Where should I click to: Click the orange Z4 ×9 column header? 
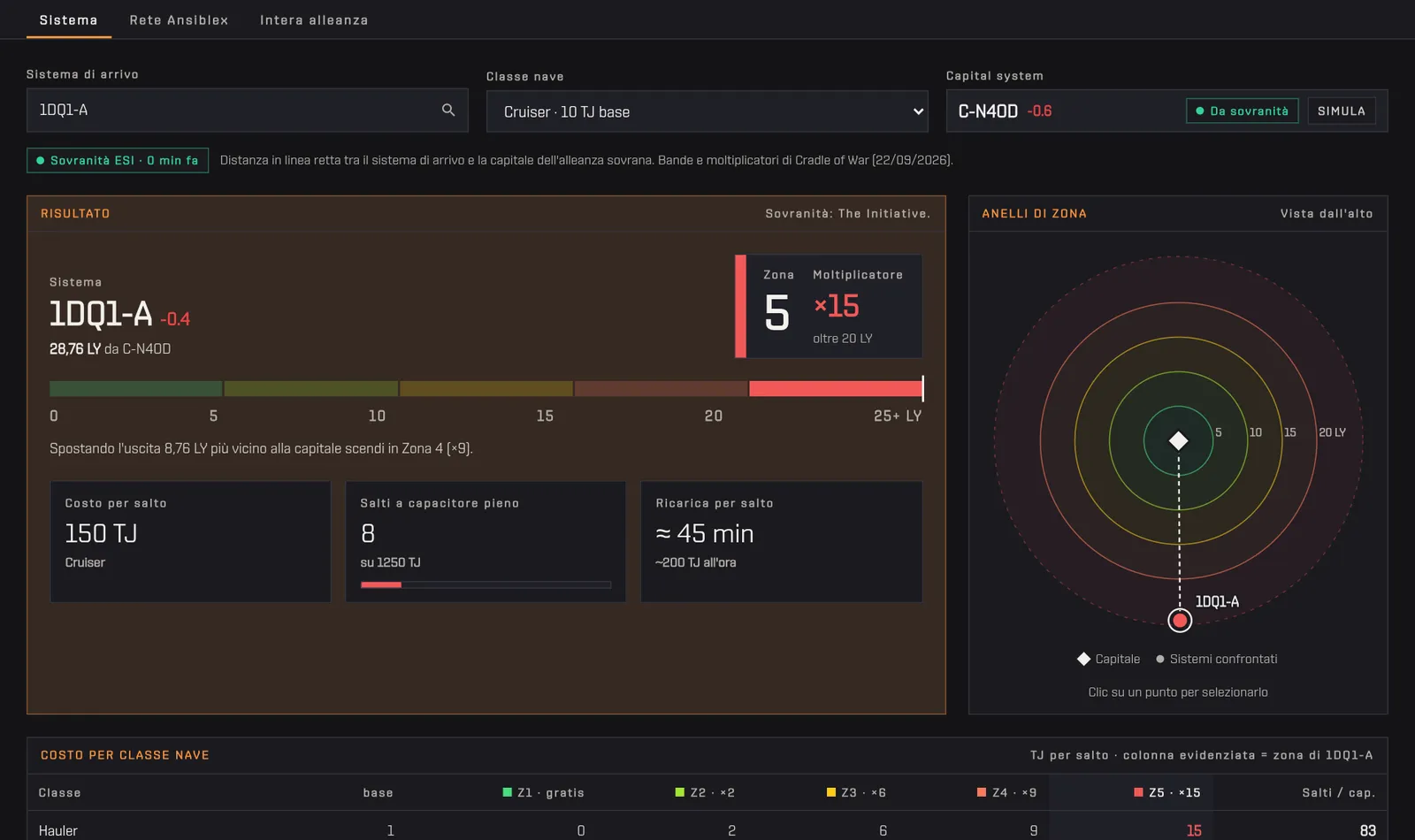tap(1006, 792)
